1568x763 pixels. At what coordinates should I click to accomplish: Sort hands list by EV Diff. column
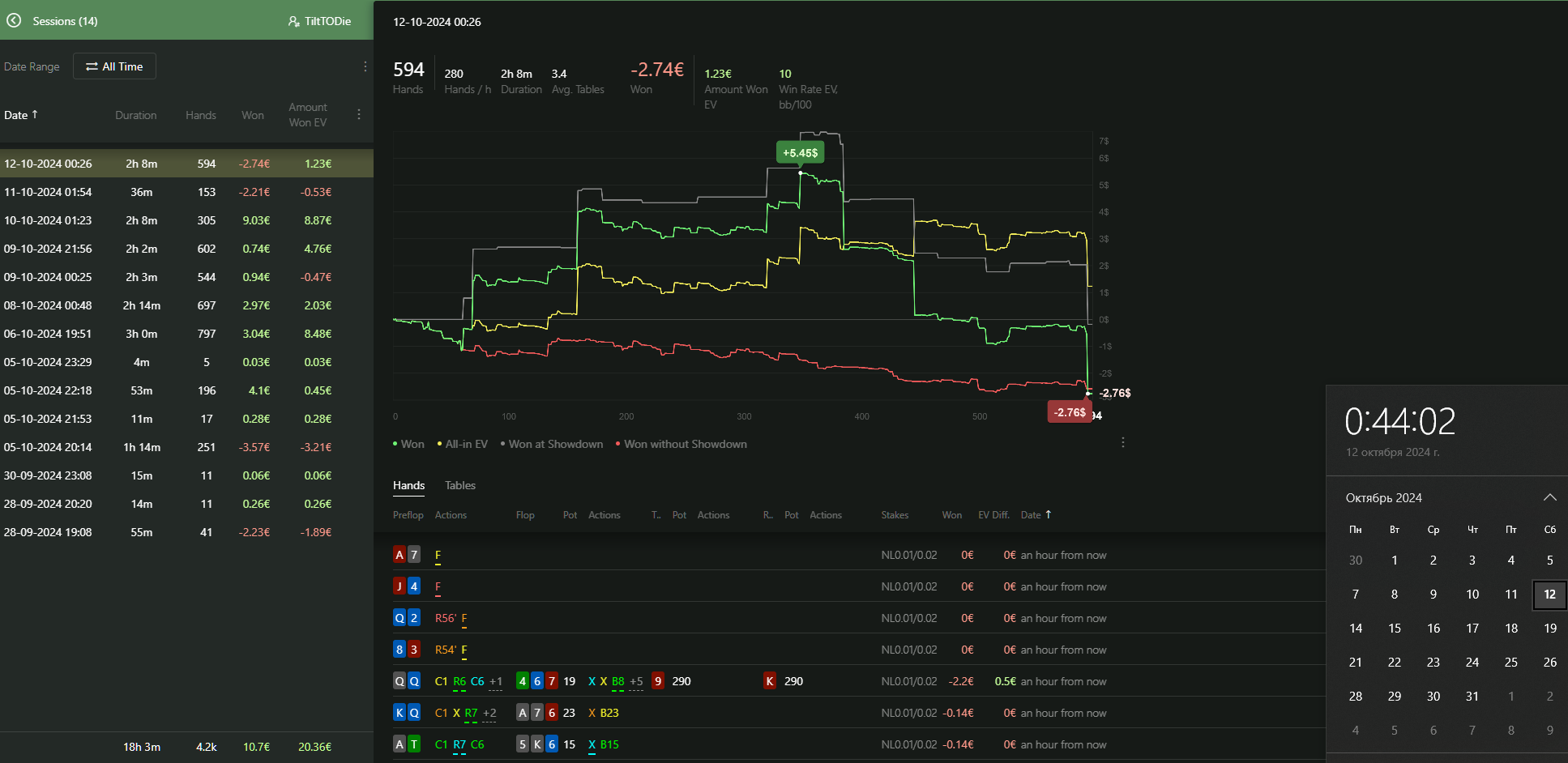click(993, 514)
